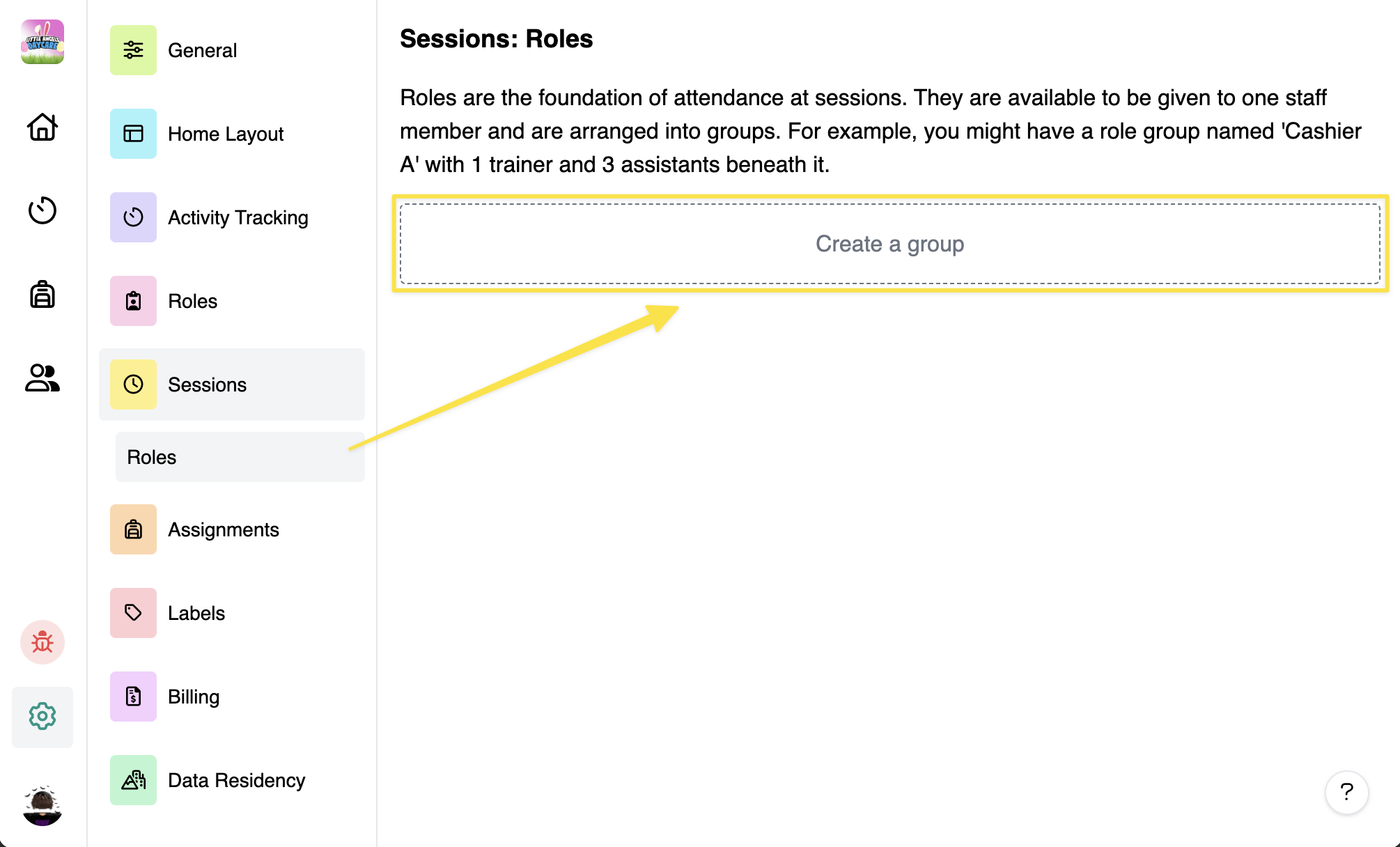Click the Create a group button
The width and height of the screenshot is (1400, 847).
[889, 244]
